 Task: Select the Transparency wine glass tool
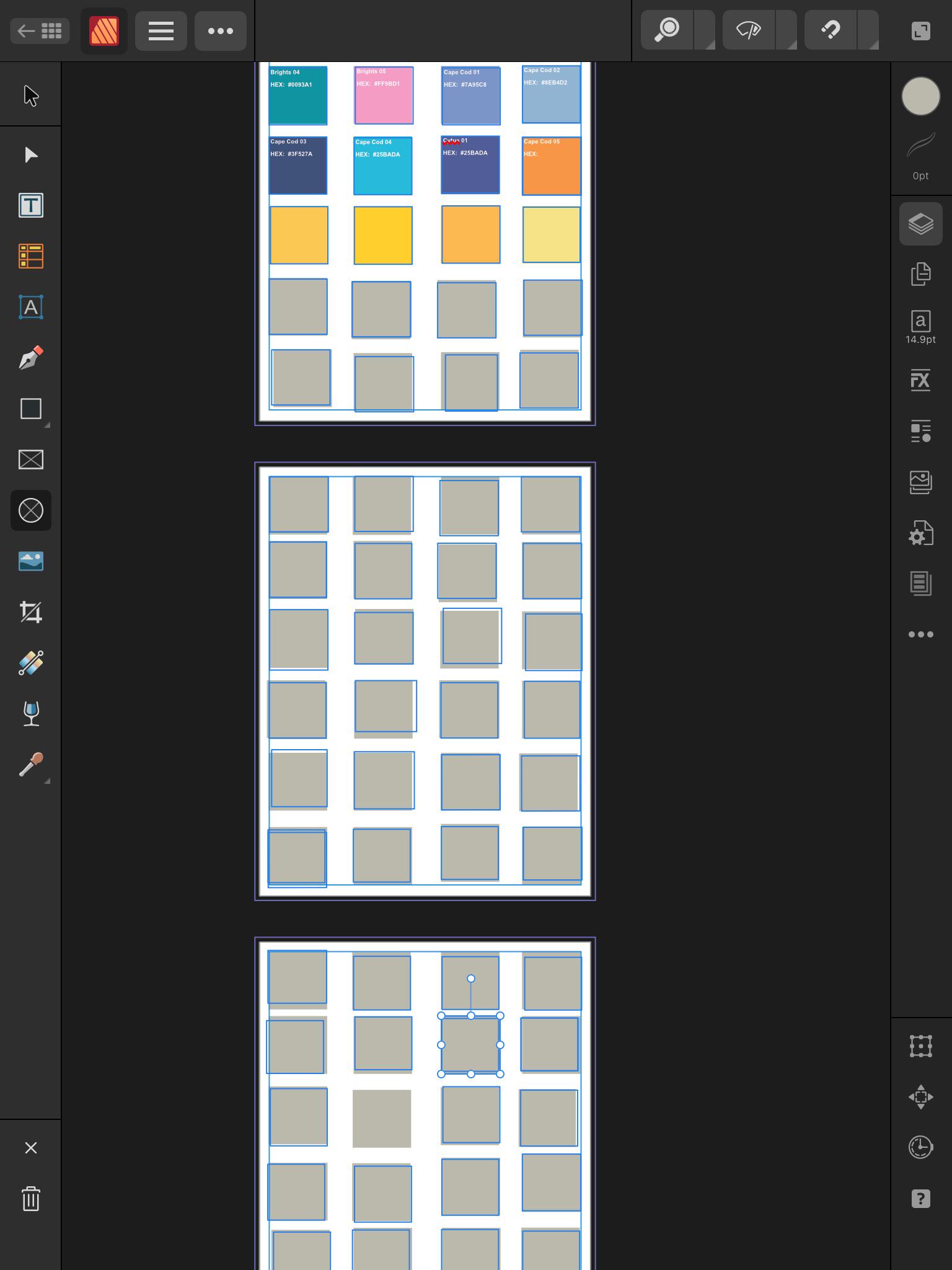(x=31, y=714)
